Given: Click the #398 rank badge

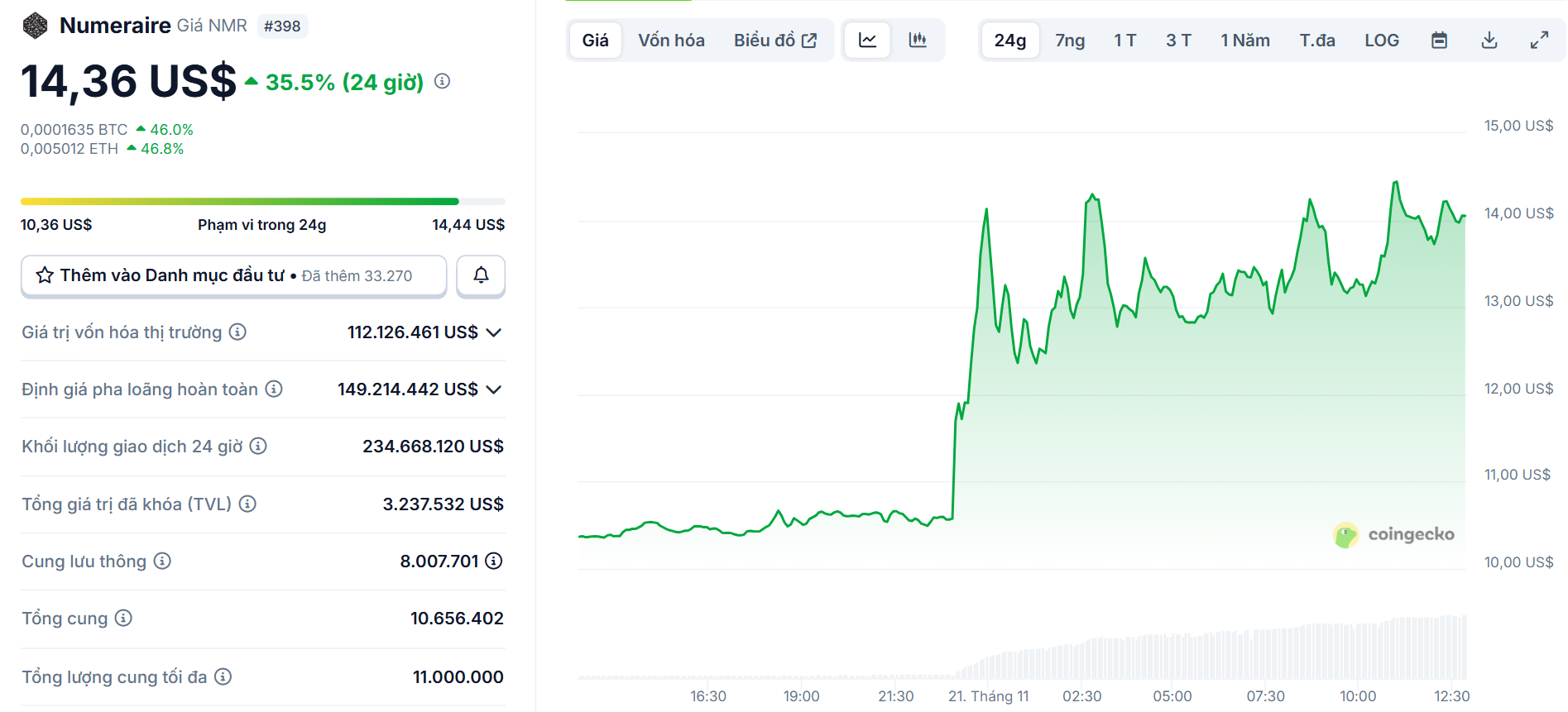Looking at the screenshot, I should point(282,26).
